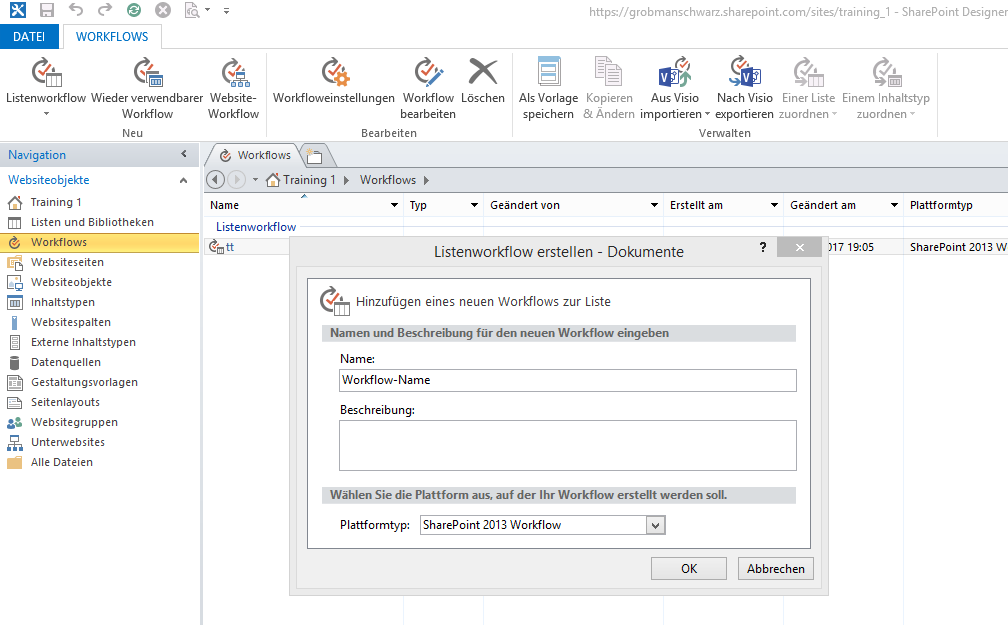This screenshot has height=625, width=1008.
Task: Click the Löschen delete icon
Action: click(x=483, y=74)
